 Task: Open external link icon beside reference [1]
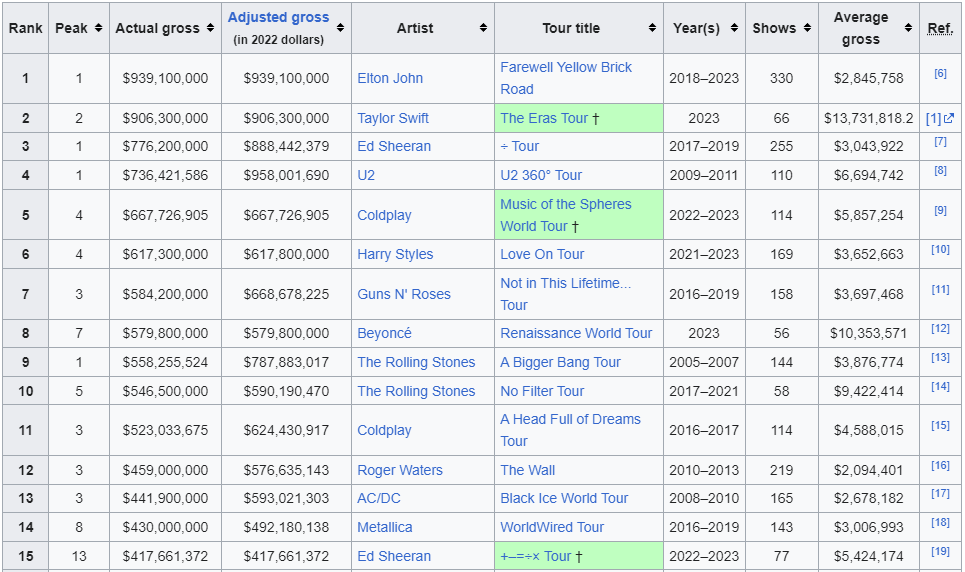[x=949, y=118]
